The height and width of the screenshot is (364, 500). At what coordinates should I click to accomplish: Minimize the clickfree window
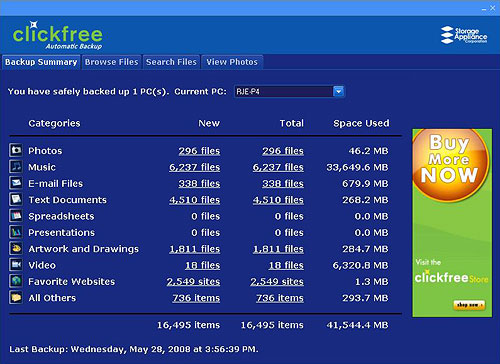click(x=484, y=9)
